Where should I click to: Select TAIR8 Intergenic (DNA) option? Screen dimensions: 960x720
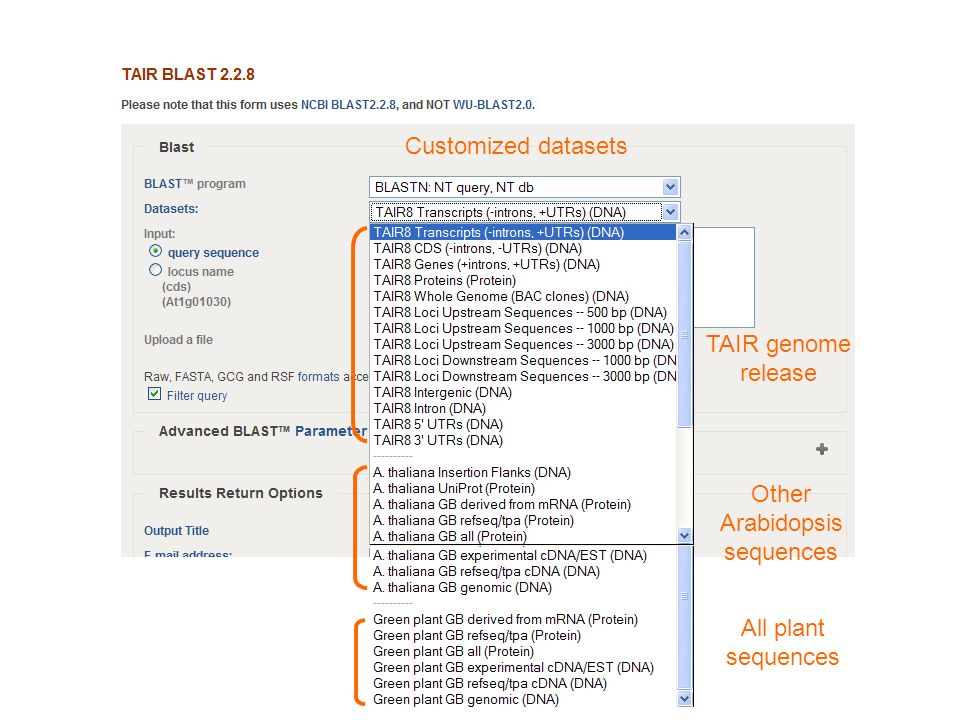523,392
